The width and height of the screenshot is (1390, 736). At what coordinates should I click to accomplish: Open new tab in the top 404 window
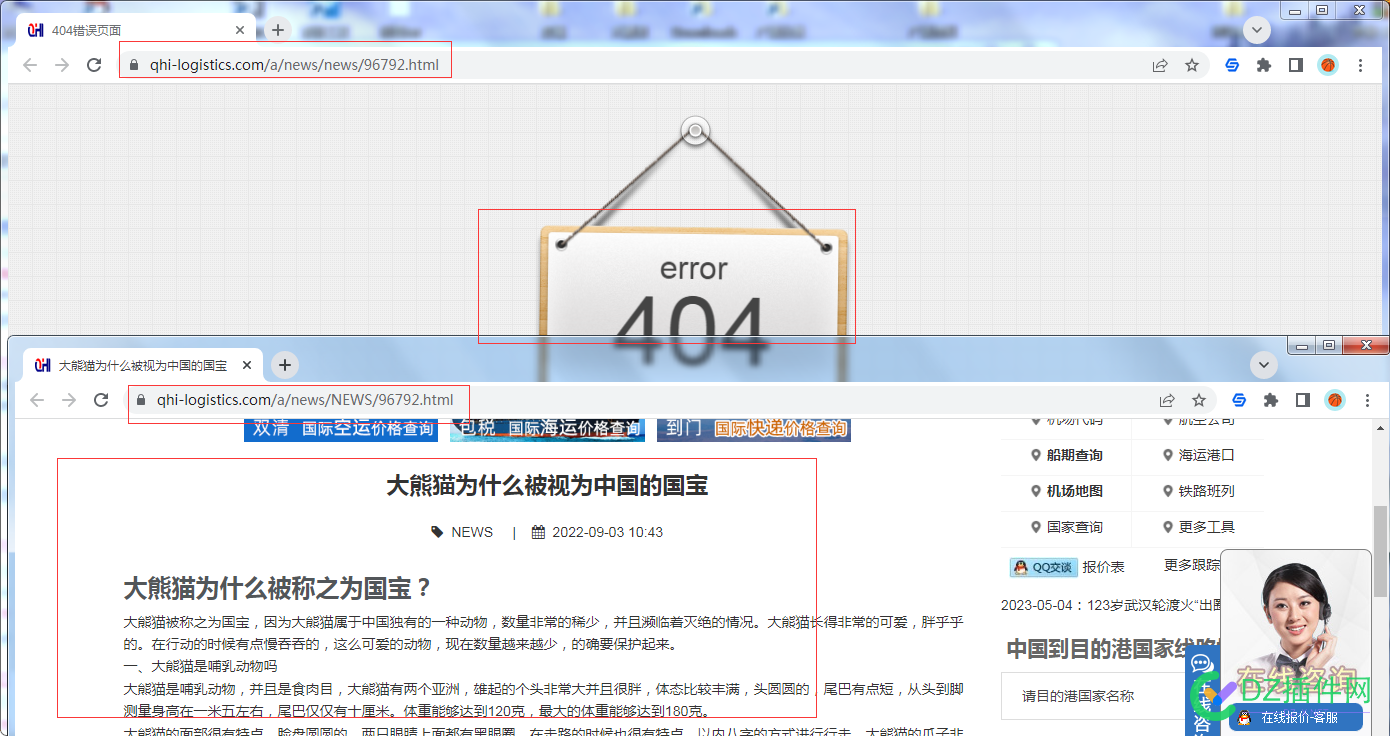[278, 30]
